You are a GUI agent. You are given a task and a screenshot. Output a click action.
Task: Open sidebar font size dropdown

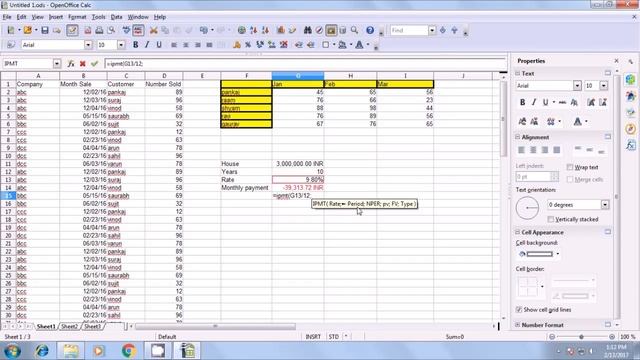[x=603, y=86]
